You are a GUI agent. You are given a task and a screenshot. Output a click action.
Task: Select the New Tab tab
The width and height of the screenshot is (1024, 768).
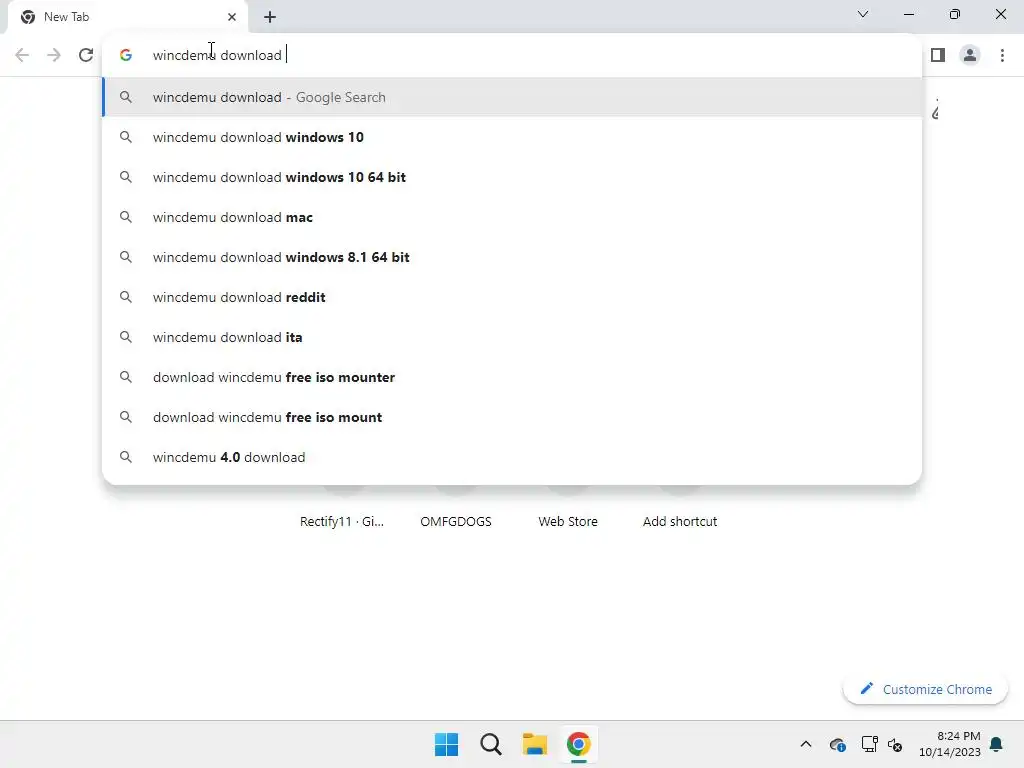tap(128, 17)
